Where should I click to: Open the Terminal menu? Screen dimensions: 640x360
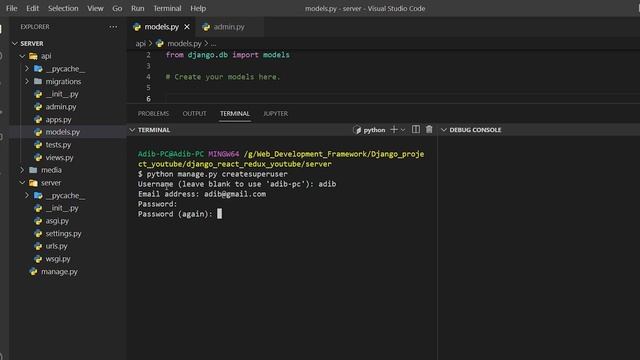click(x=167, y=8)
